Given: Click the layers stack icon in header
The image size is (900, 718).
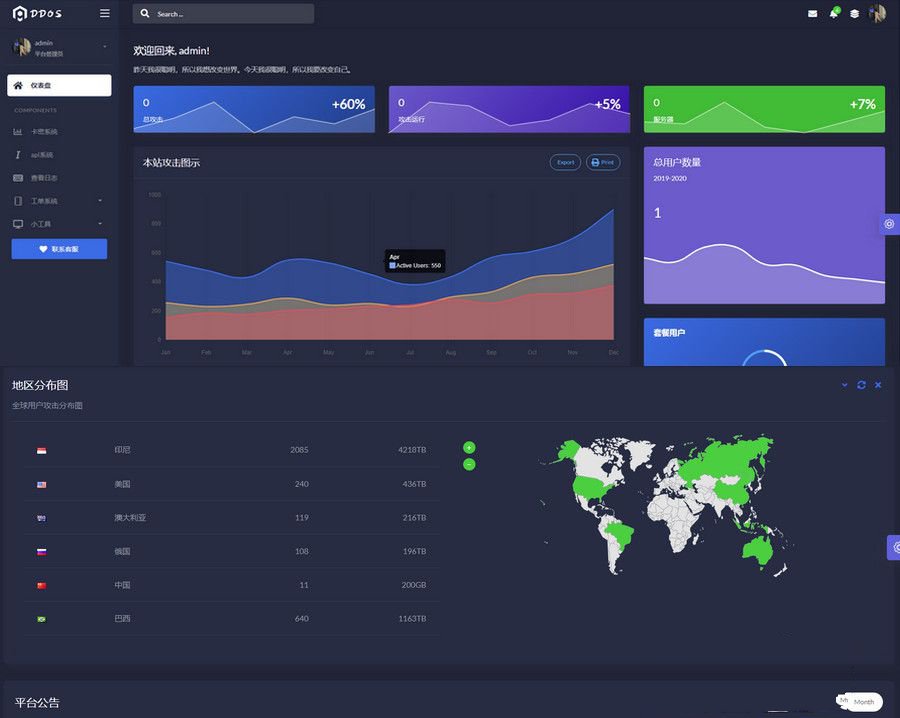Looking at the screenshot, I should (854, 14).
